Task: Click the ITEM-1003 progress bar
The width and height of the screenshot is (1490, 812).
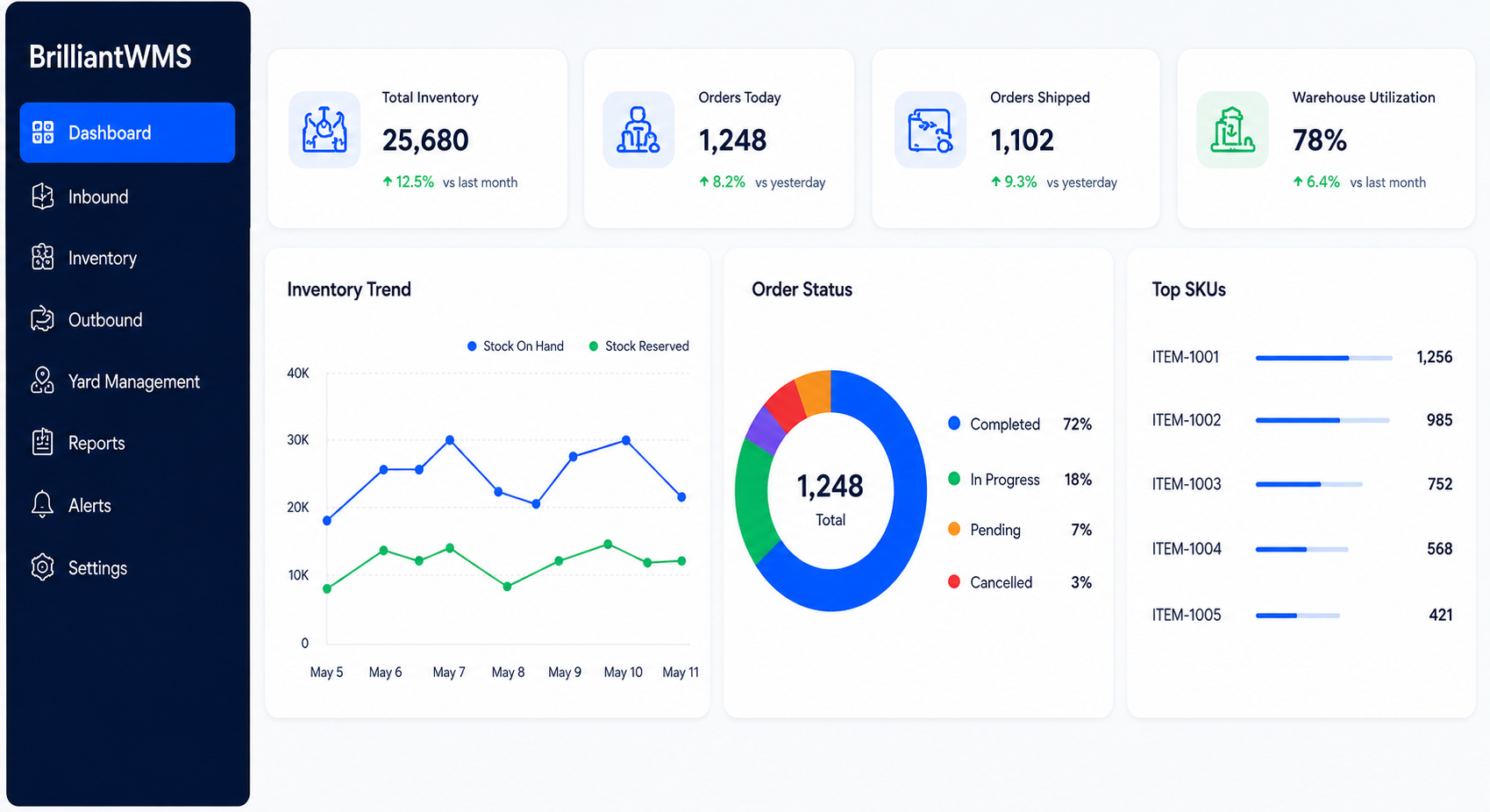Action: 1308,484
